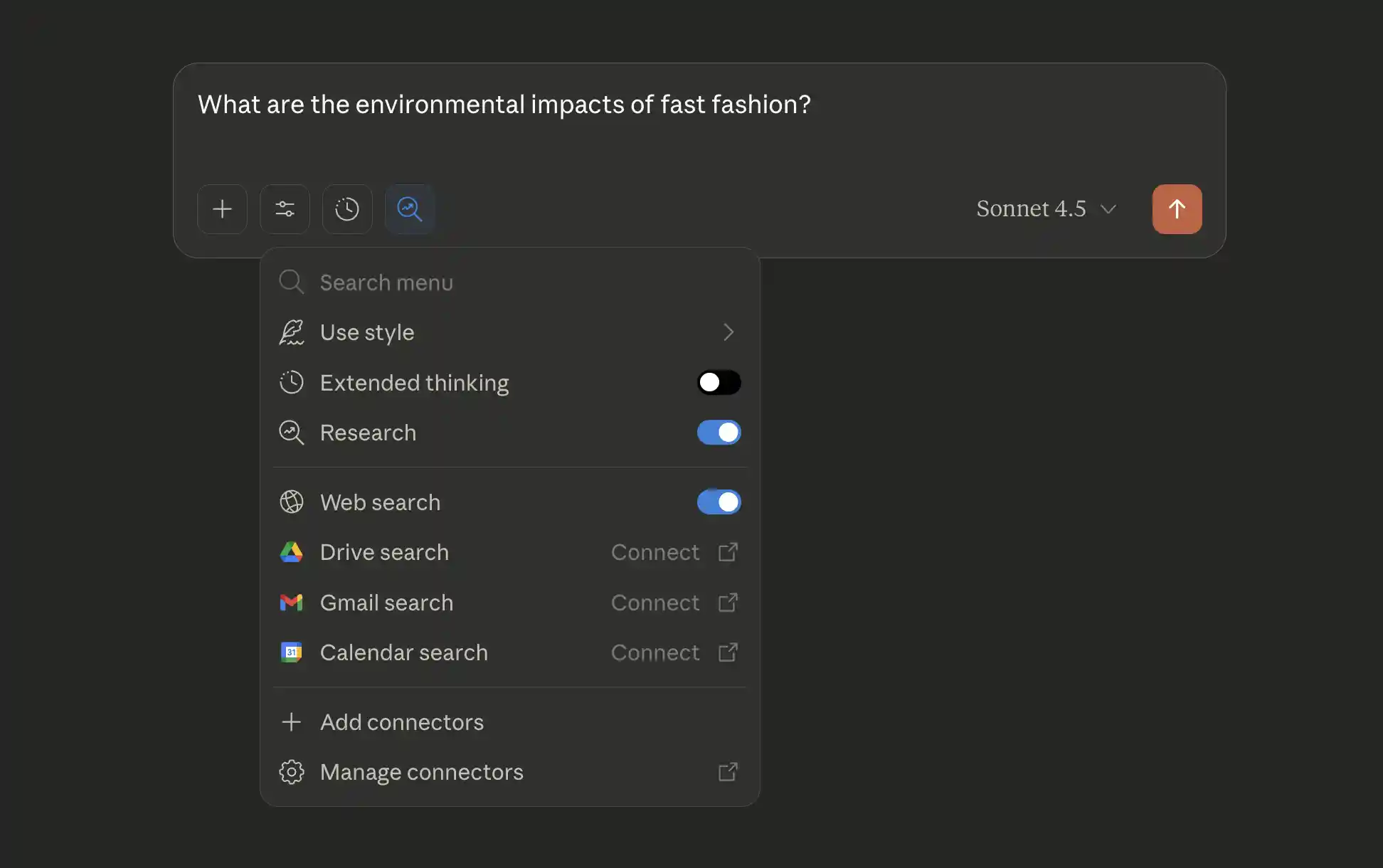Open the Use style menu entry
Viewport: 1383px width, 868px height.
coord(367,332)
